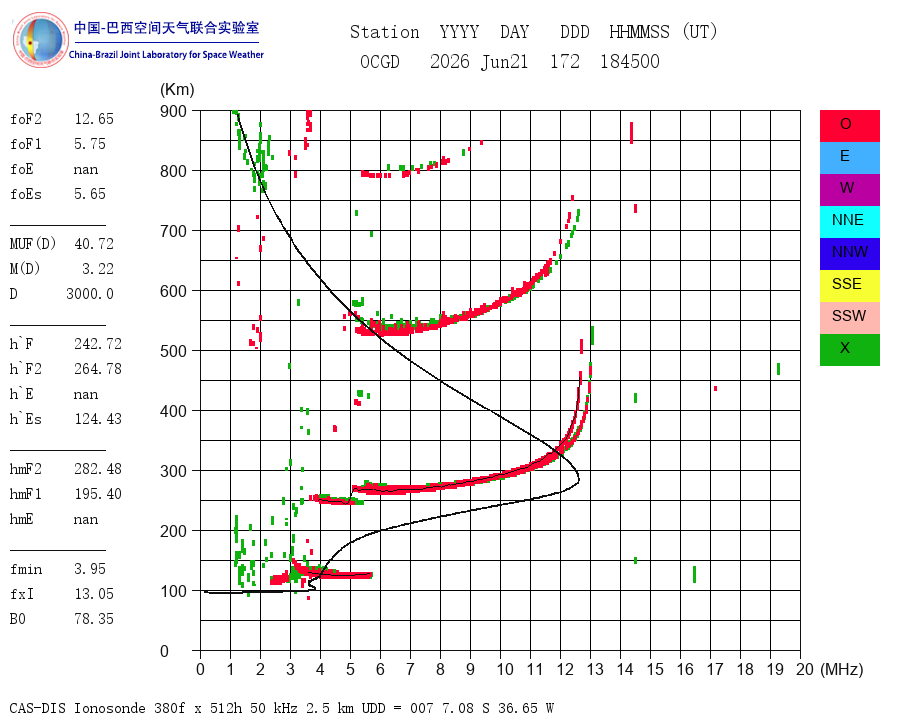Click the yellow SSE legend swatch
This screenshot has width=900, height=720.
(849, 286)
